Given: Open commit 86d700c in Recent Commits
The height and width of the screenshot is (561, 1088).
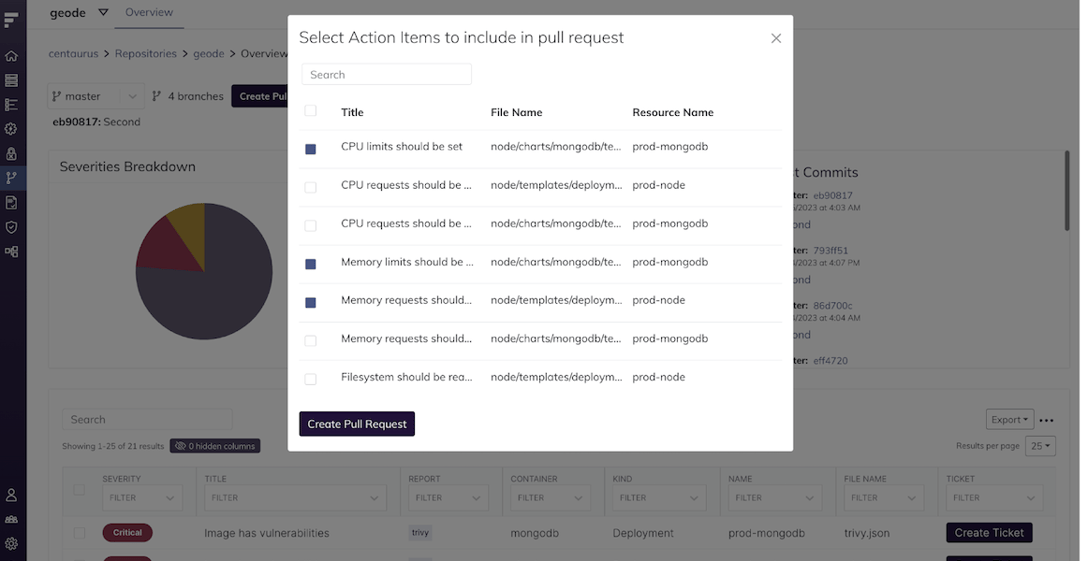Looking at the screenshot, I should tap(833, 305).
